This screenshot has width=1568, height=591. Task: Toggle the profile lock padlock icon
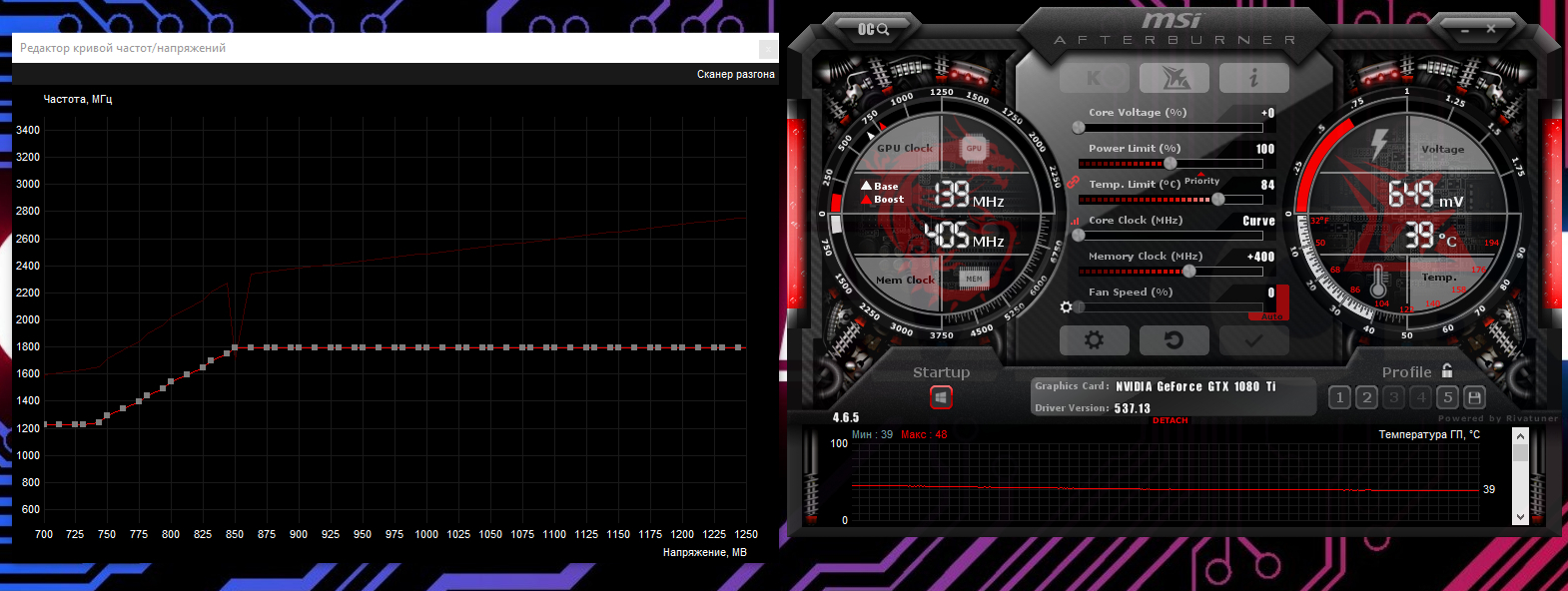pos(1447,370)
